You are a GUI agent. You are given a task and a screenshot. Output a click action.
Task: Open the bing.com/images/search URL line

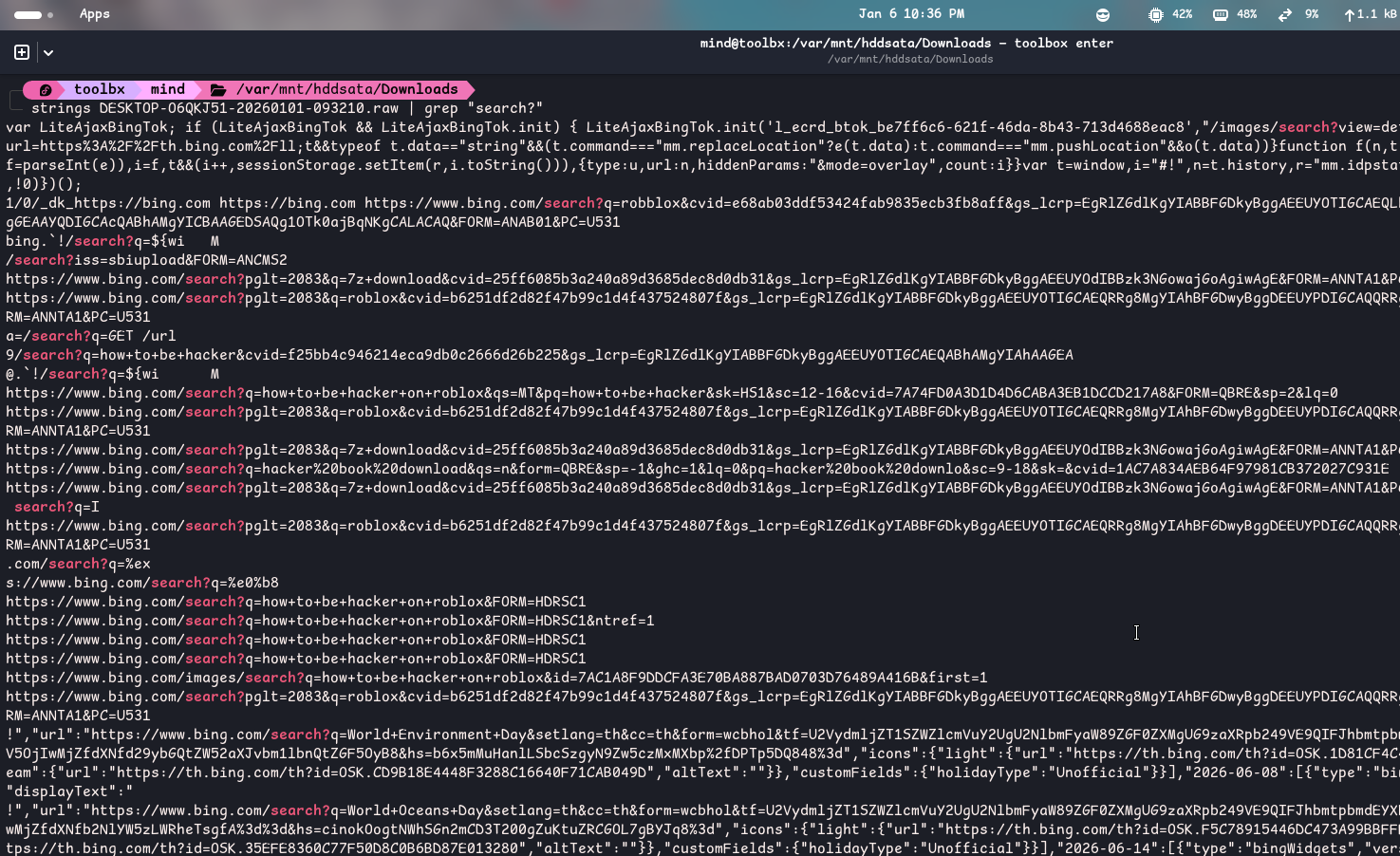[x=495, y=678]
